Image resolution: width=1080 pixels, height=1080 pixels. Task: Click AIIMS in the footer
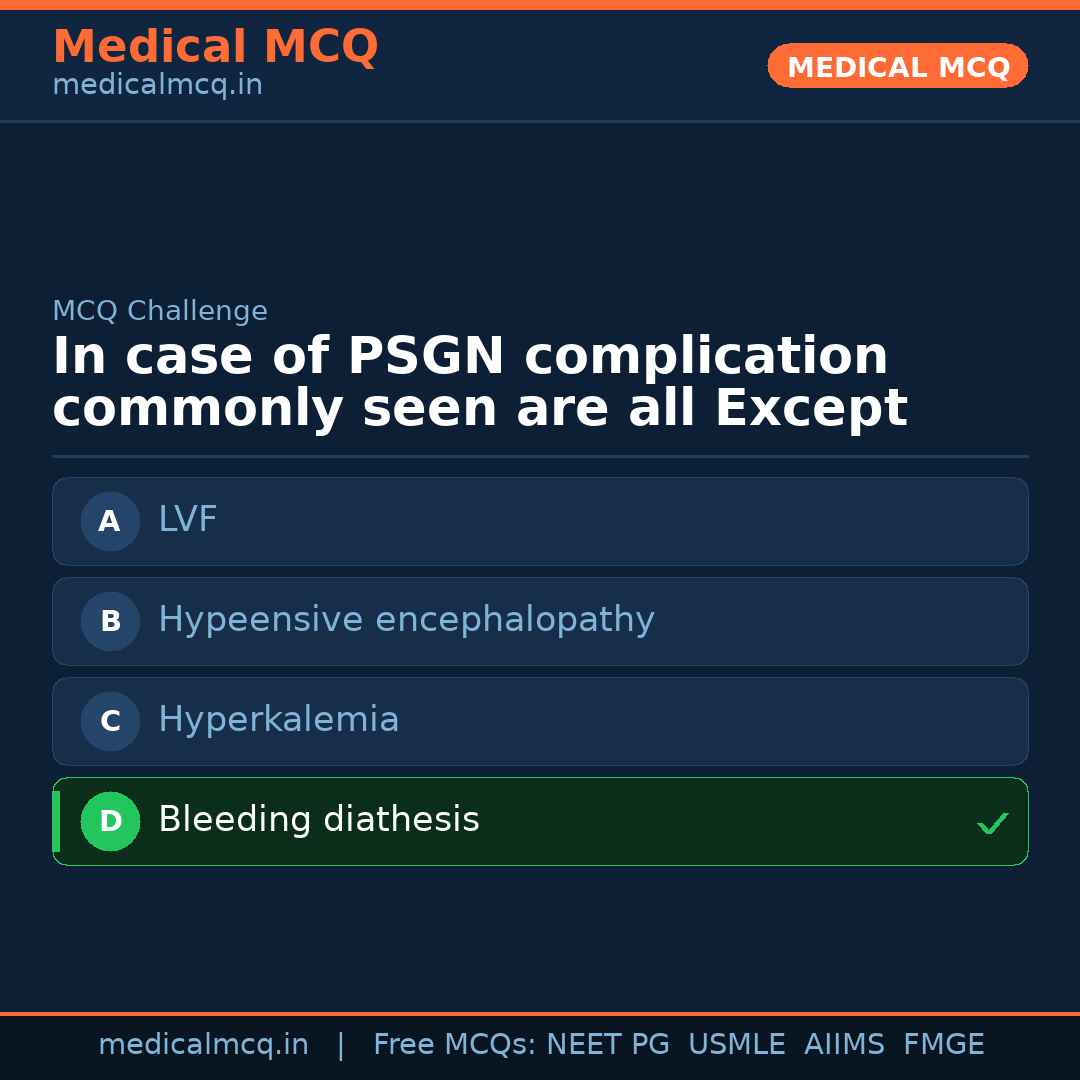coord(844,1045)
